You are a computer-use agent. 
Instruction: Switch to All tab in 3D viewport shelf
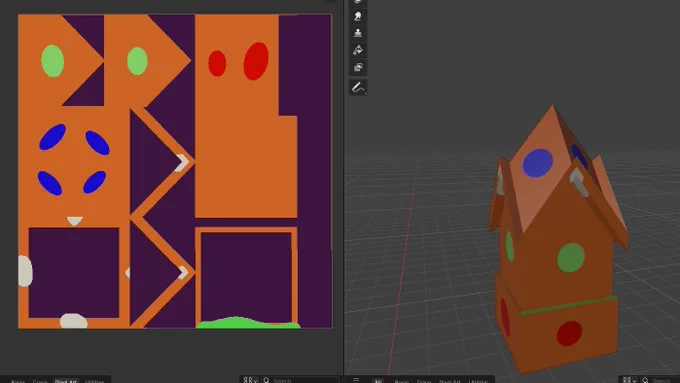tap(378, 381)
